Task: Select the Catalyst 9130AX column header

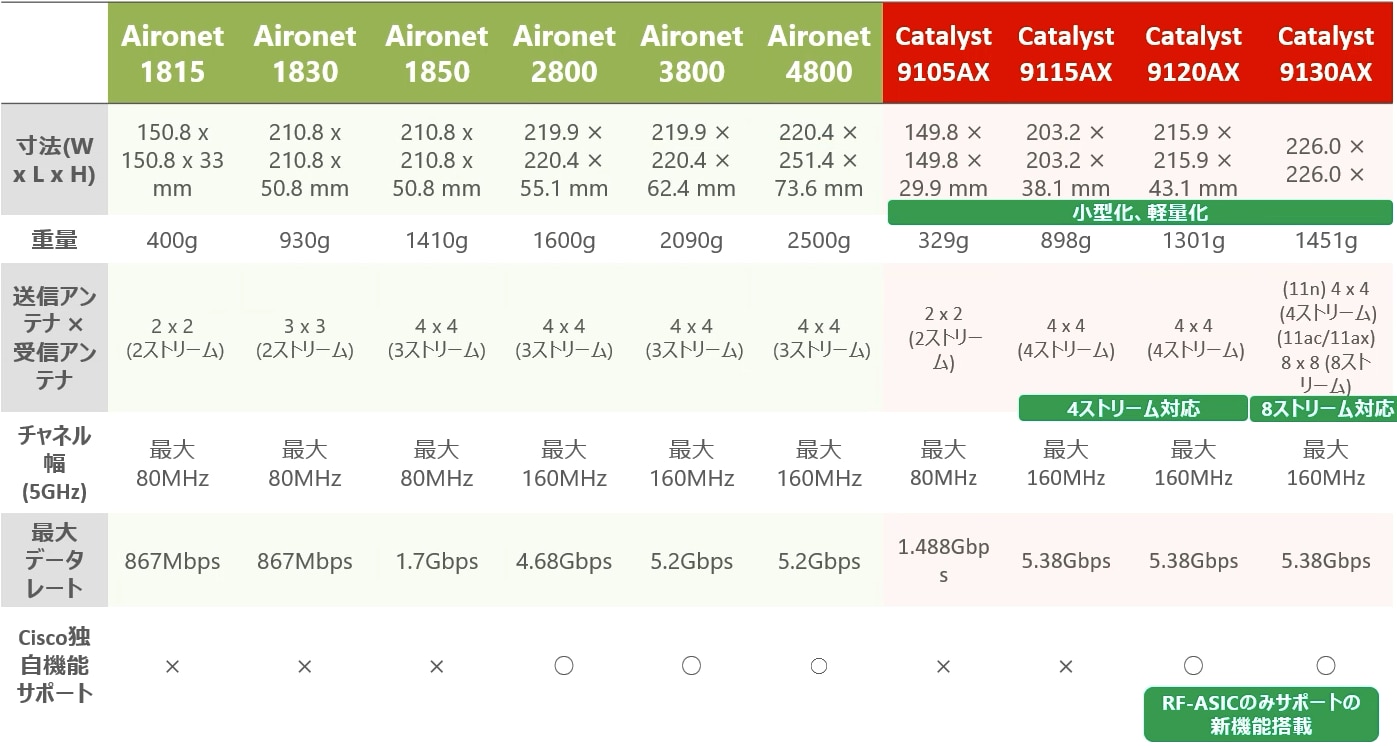Action: click(x=1326, y=53)
